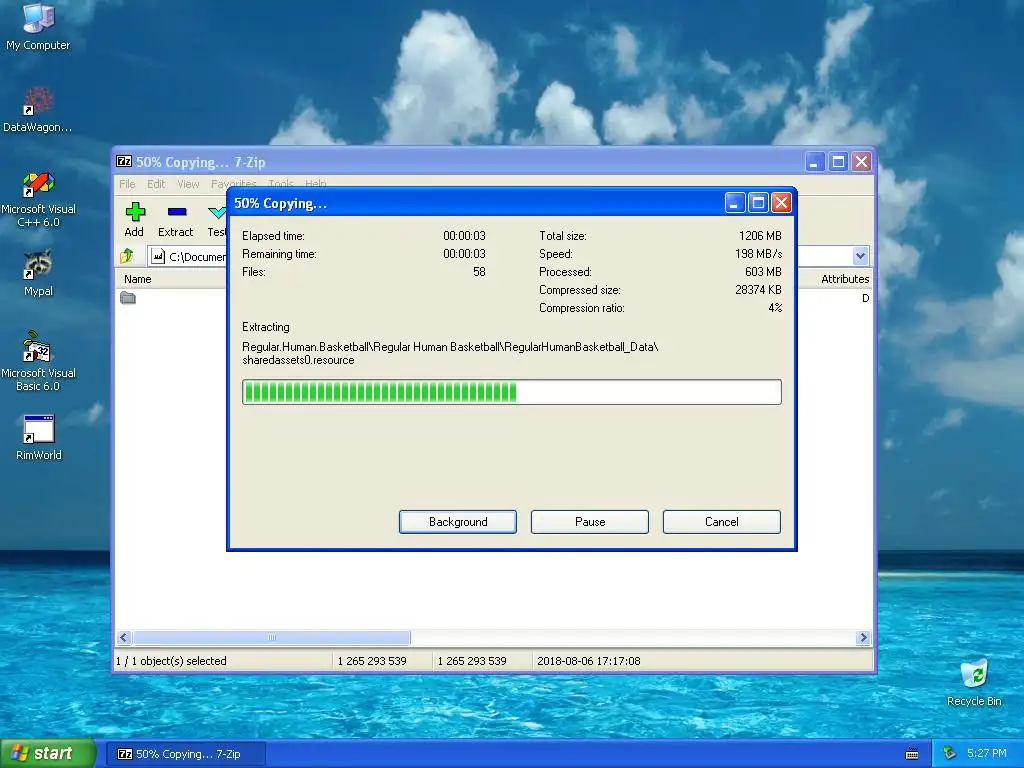Launch the Mypal browser shortcut
This screenshot has height=768, width=1024.
click(x=38, y=273)
